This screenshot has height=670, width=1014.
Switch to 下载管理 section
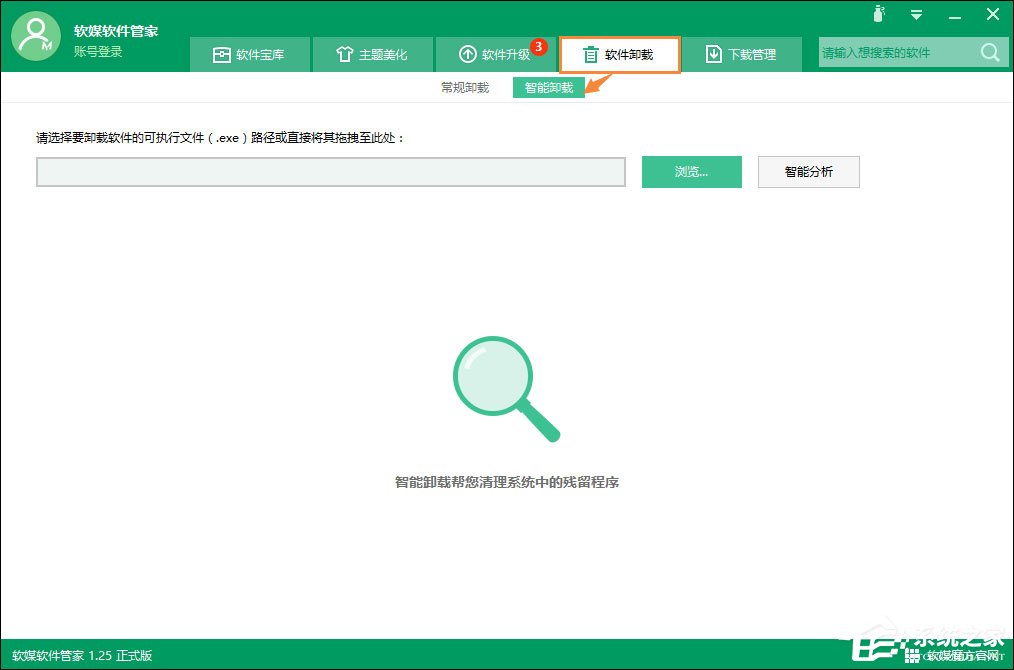click(743, 54)
